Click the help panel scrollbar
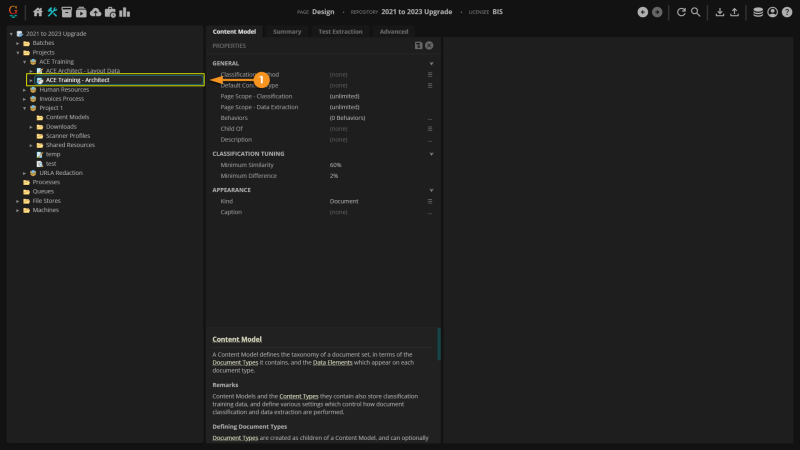The width and height of the screenshot is (800, 450). pyautogui.click(x=439, y=344)
